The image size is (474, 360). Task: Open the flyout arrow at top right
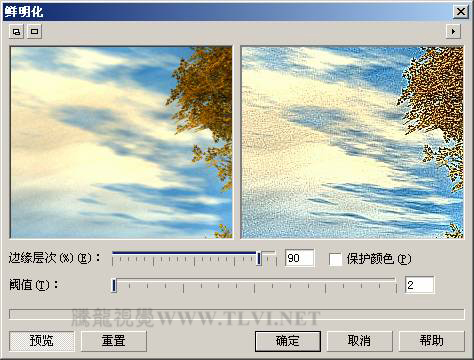point(453,32)
